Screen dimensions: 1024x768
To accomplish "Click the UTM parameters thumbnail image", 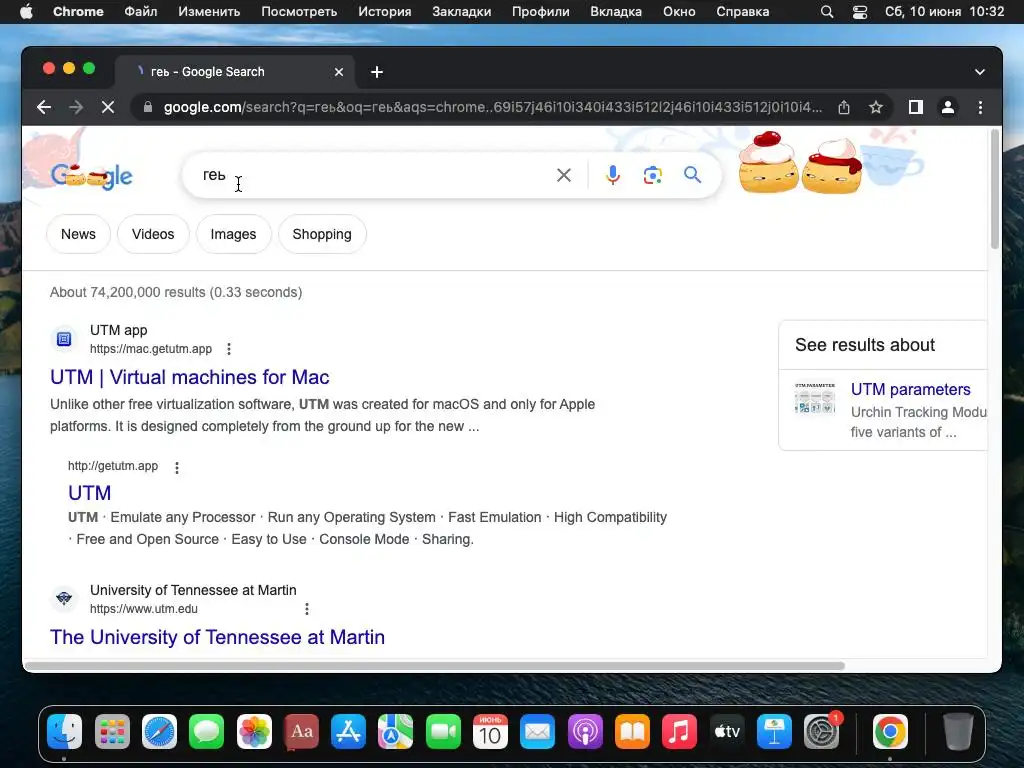I will coord(814,398).
